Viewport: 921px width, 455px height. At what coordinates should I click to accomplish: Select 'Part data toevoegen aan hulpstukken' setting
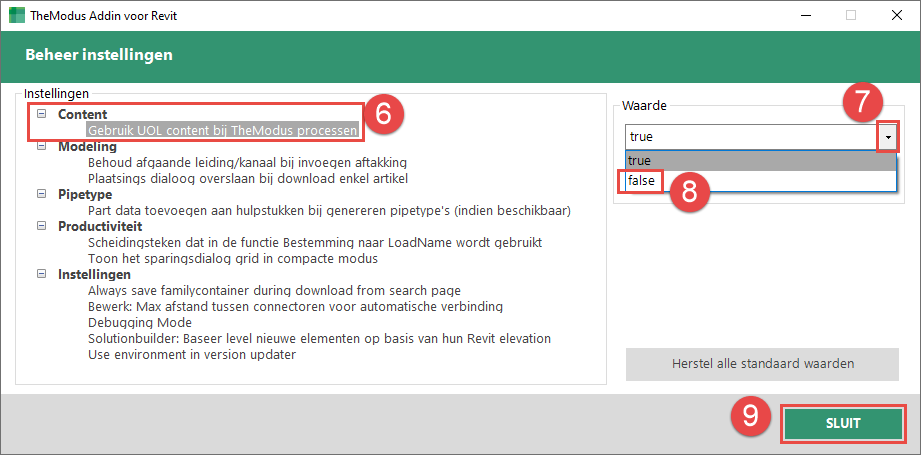tap(330, 210)
